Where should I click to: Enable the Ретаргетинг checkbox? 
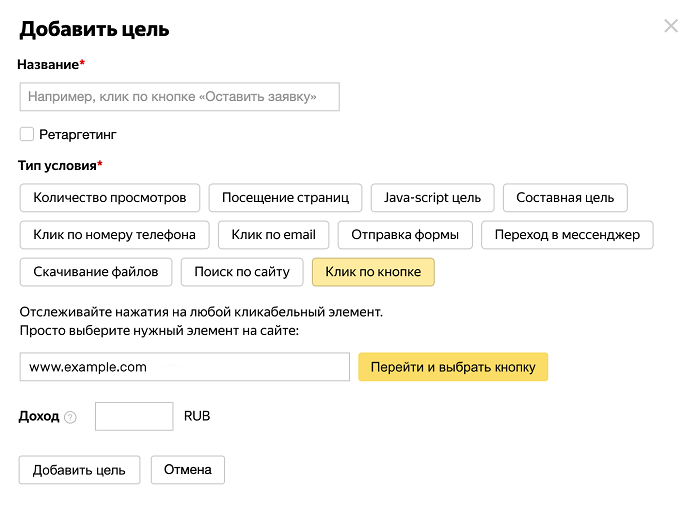pos(27,134)
